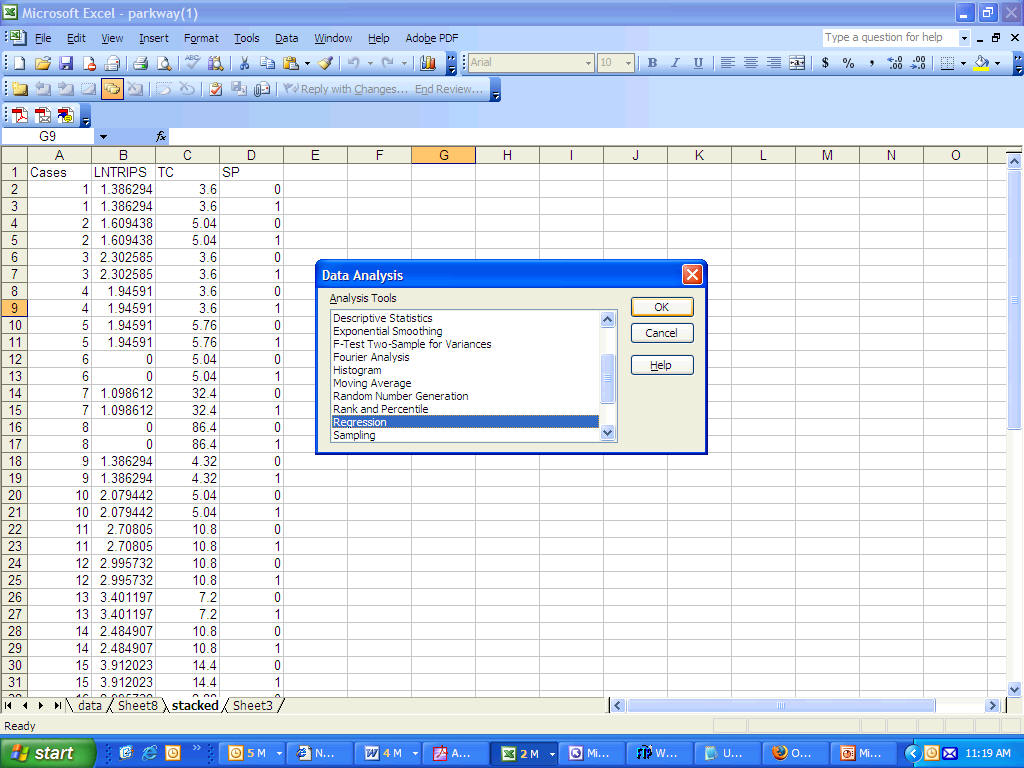Viewport: 1024px width, 768px height.
Task: Open the Tools menu
Action: tap(247, 38)
